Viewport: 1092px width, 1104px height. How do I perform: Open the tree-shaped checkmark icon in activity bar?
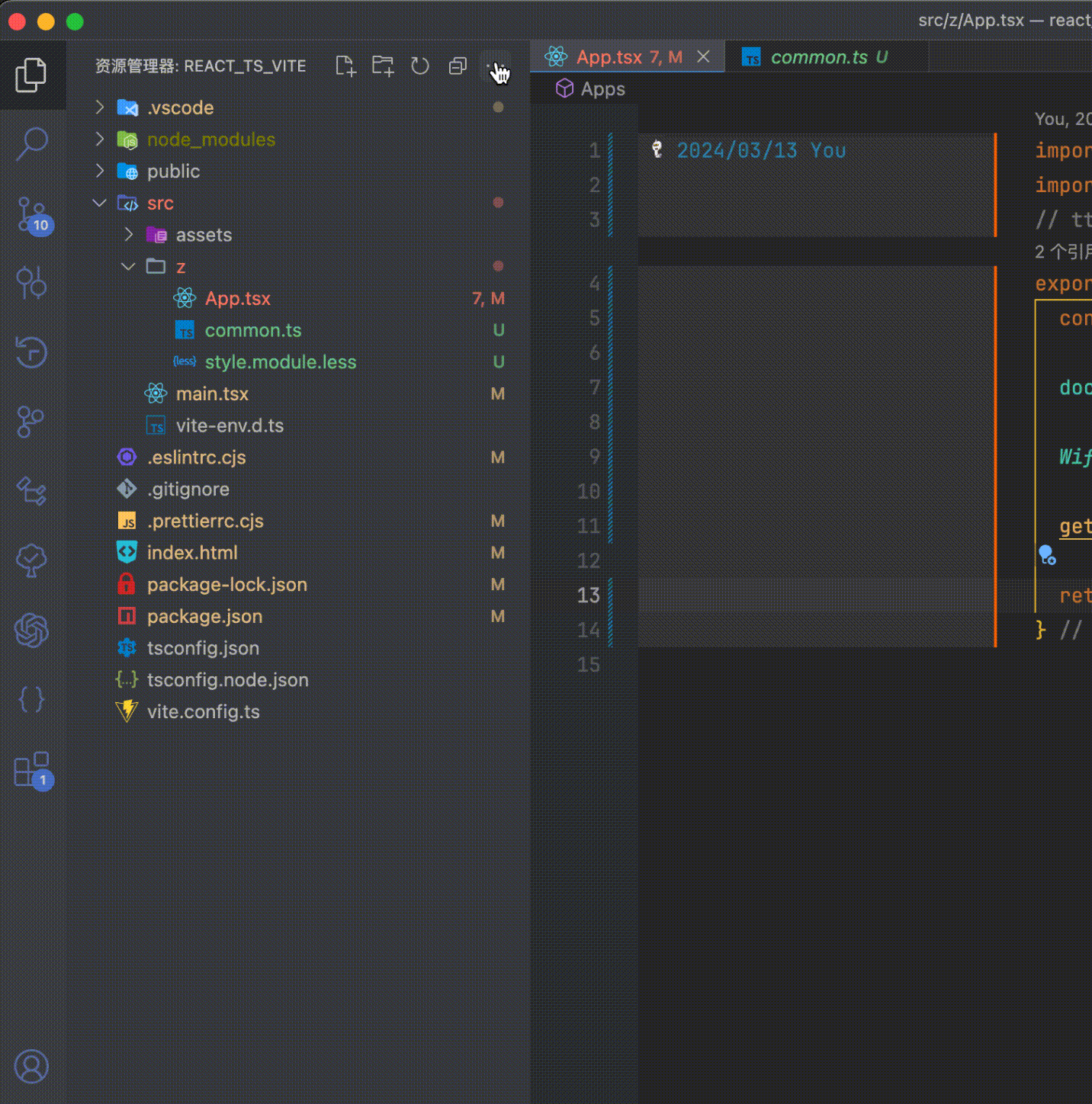coord(31,560)
